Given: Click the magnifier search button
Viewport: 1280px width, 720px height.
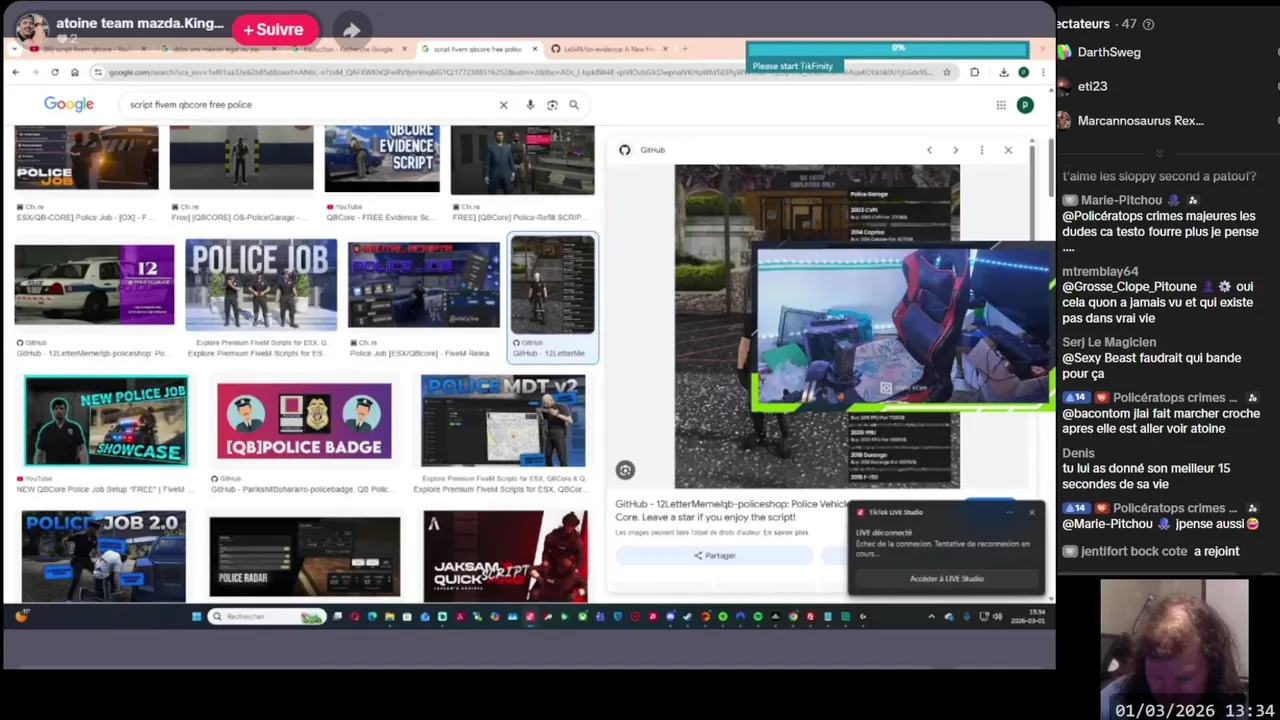Looking at the screenshot, I should click(x=574, y=105).
